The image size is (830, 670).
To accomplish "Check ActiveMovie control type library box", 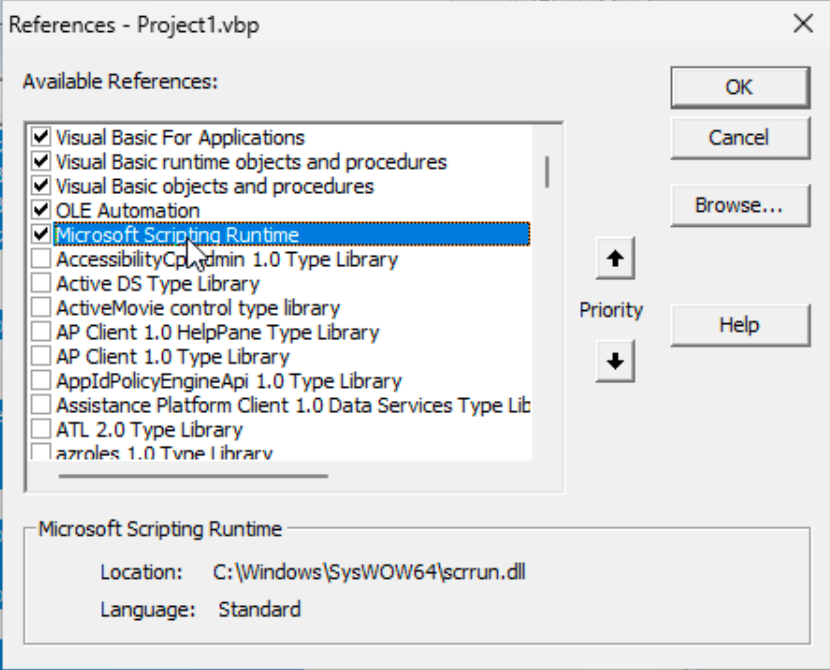I will pos(41,308).
